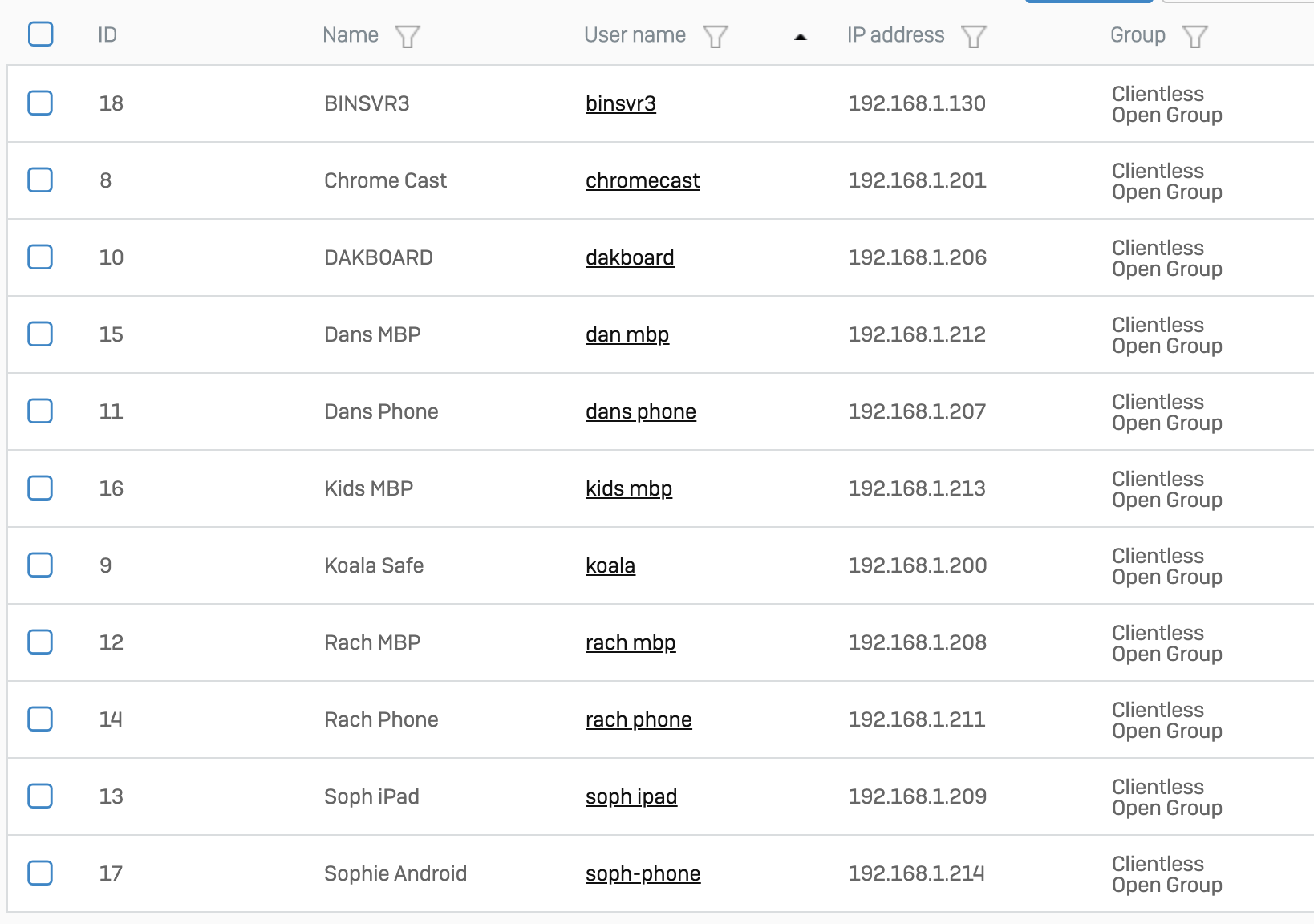This screenshot has width=1314, height=924.
Task: Open the Name column filter icon
Action: 407,36
